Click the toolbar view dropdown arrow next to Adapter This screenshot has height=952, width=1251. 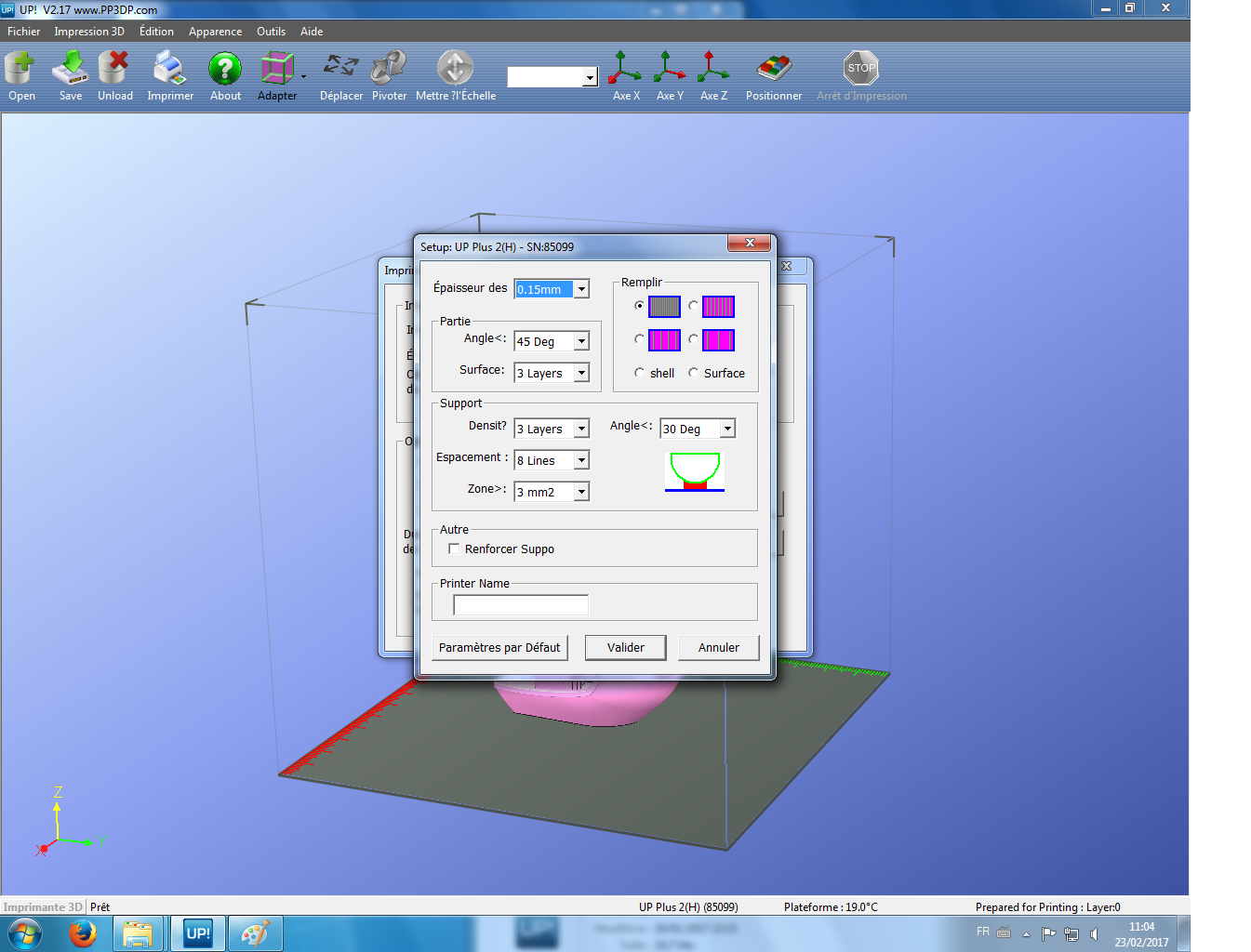pyautogui.click(x=303, y=76)
